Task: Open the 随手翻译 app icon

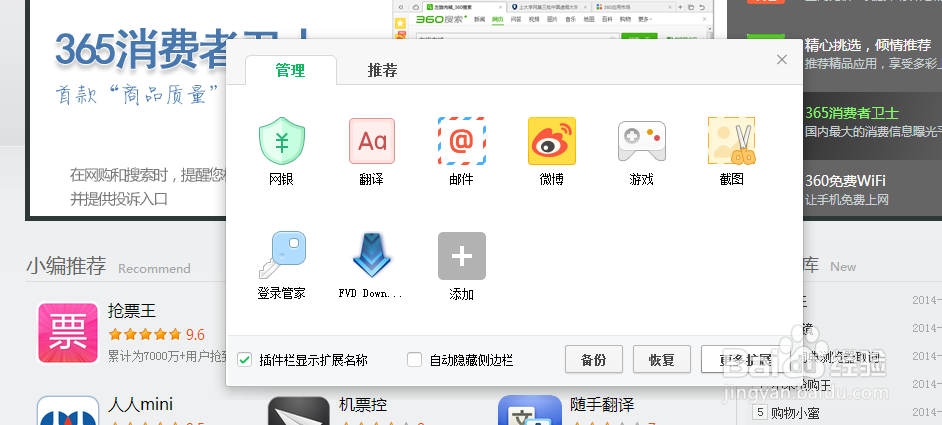Action: click(x=530, y=411)
